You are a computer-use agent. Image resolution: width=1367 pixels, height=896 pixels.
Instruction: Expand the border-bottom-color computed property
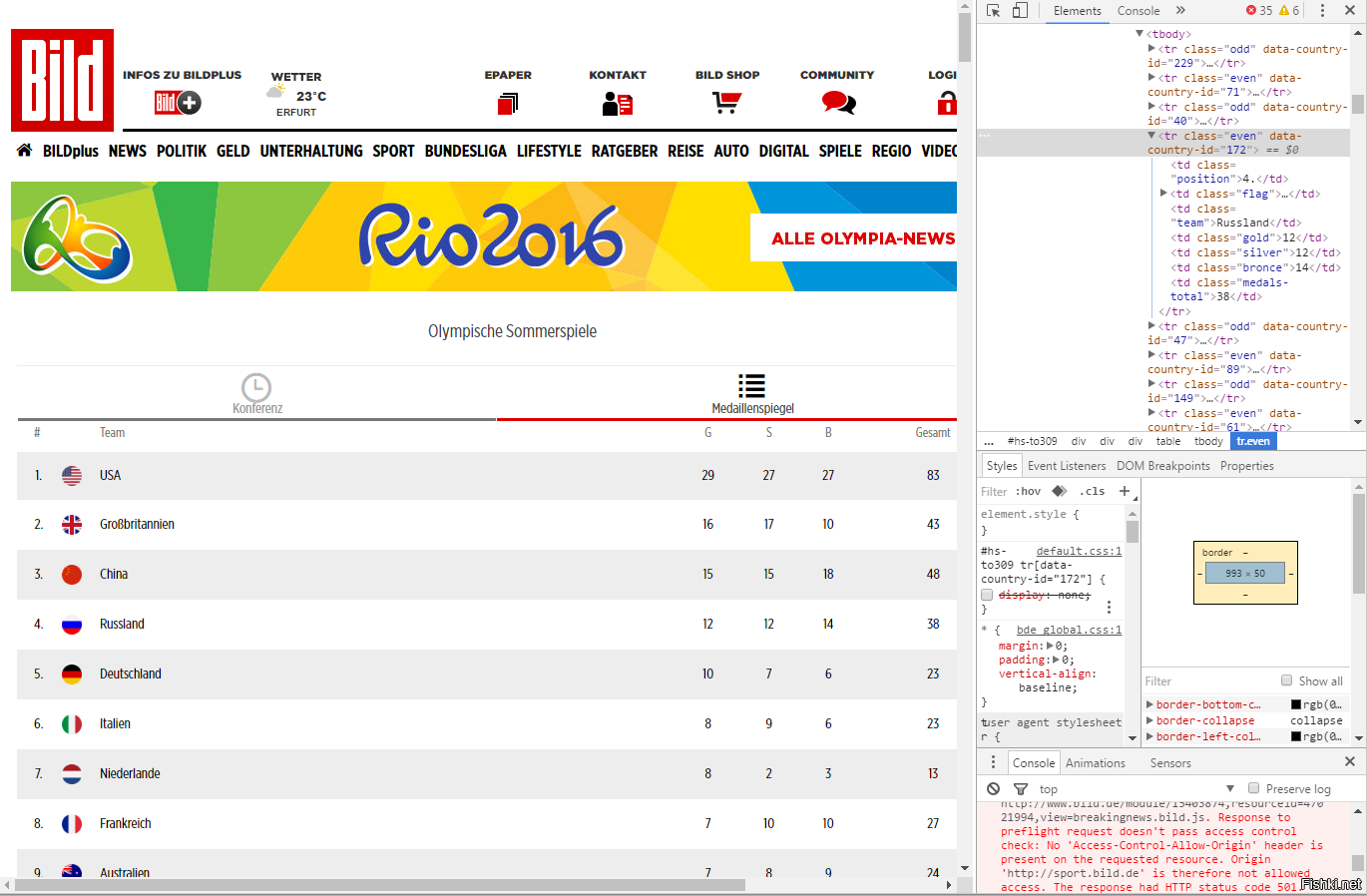coord(1149,704)
